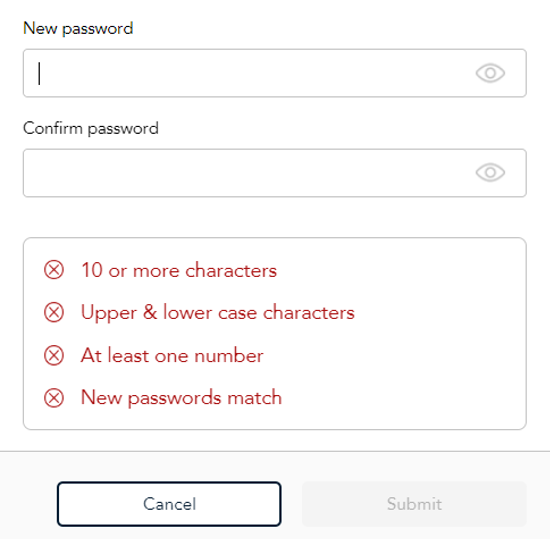Click the error icon next to Upper & lower case
550x539 pixels.
[x=54, y=312]
